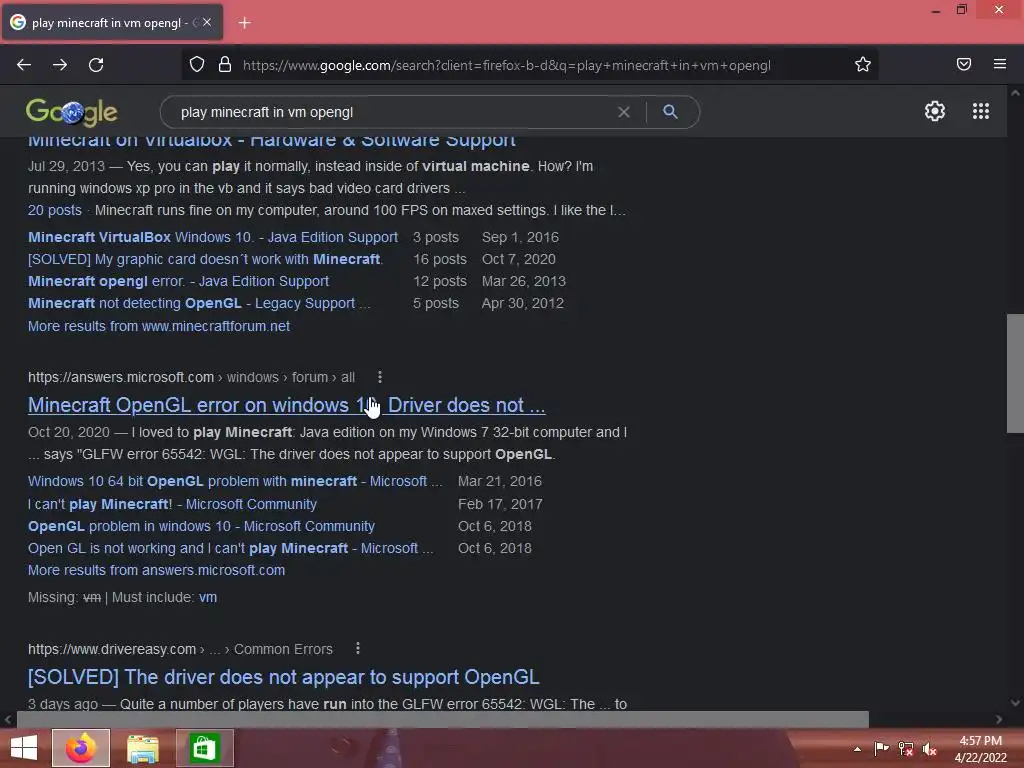Open Microsoft Store from taskbar
The height and width of the screenshot is (768, 1024).
204,748
